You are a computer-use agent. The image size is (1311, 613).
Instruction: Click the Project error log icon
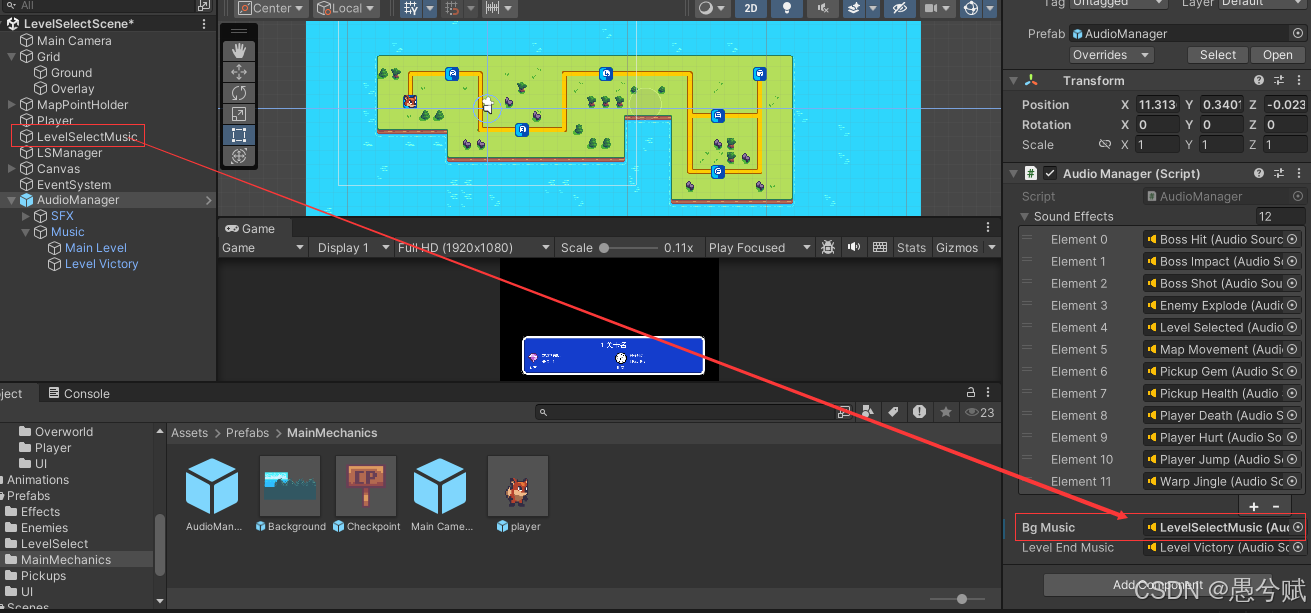[919, 412]
